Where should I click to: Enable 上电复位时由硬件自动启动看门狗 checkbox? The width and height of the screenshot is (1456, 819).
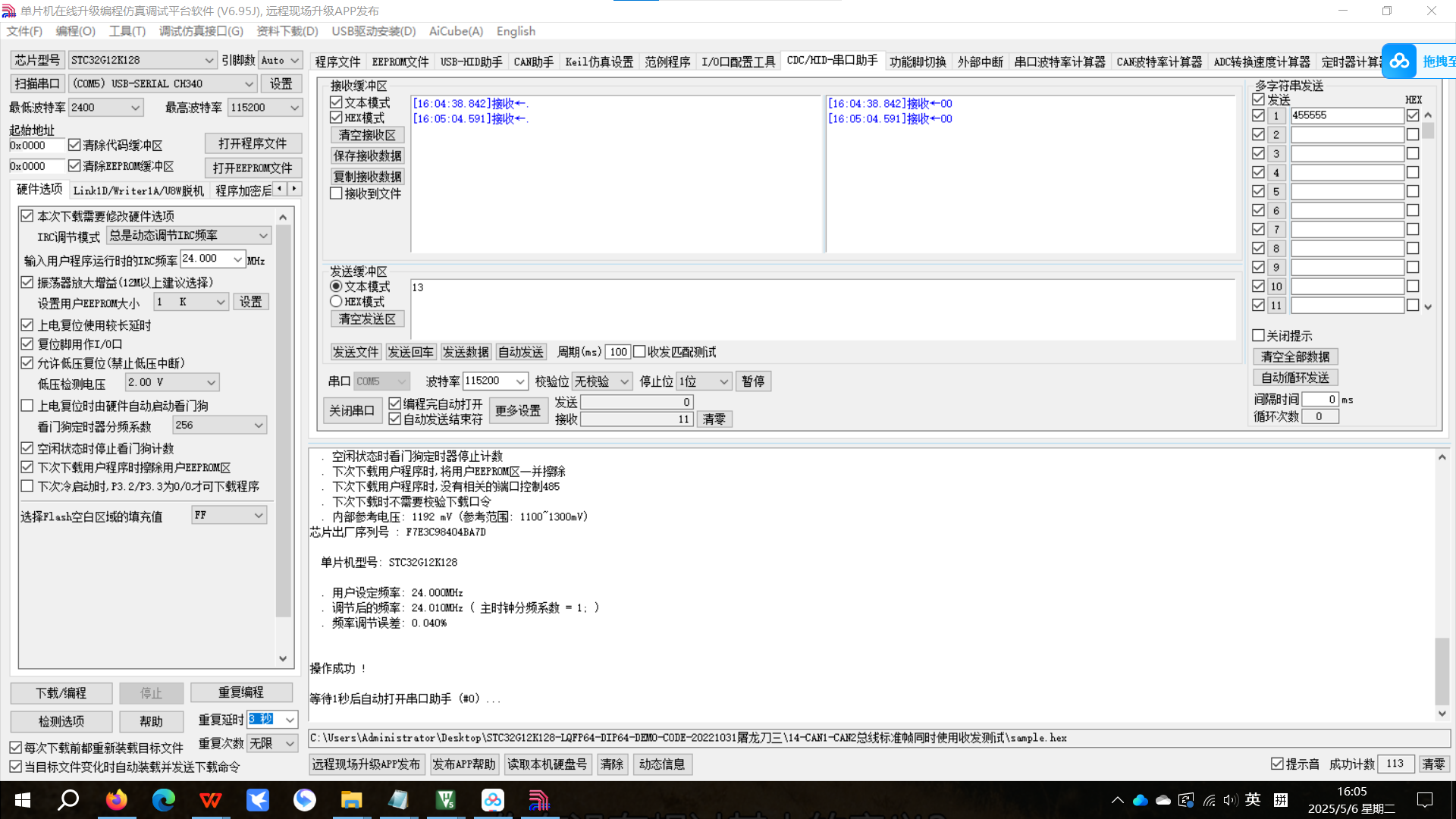[27, 406]
